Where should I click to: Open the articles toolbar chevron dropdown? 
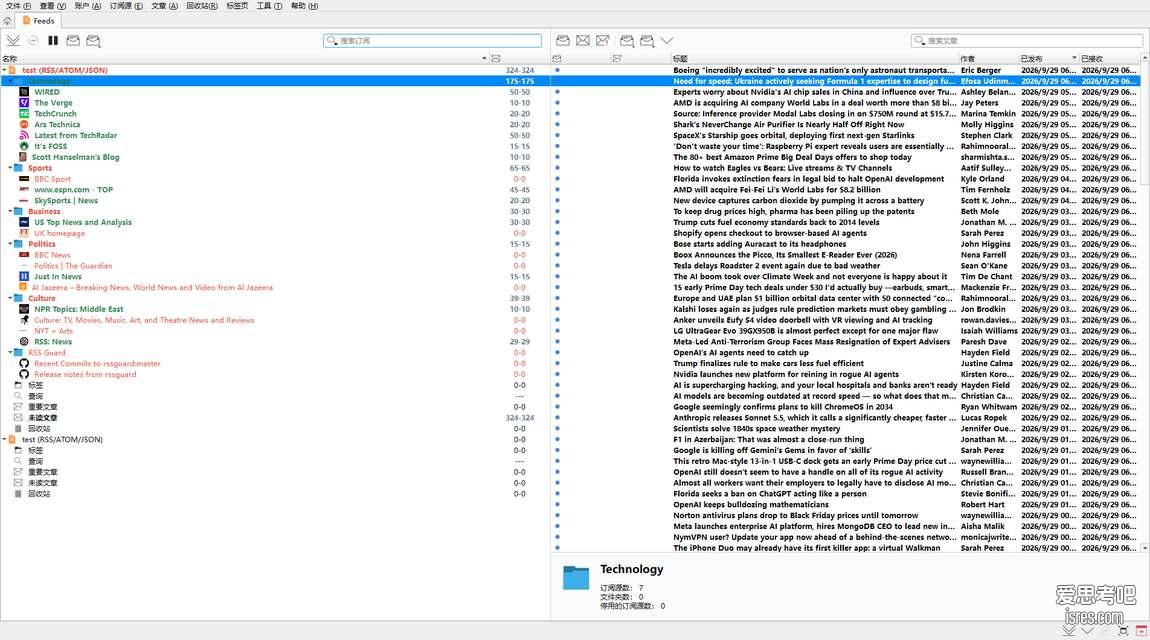[x=667, y=40]
